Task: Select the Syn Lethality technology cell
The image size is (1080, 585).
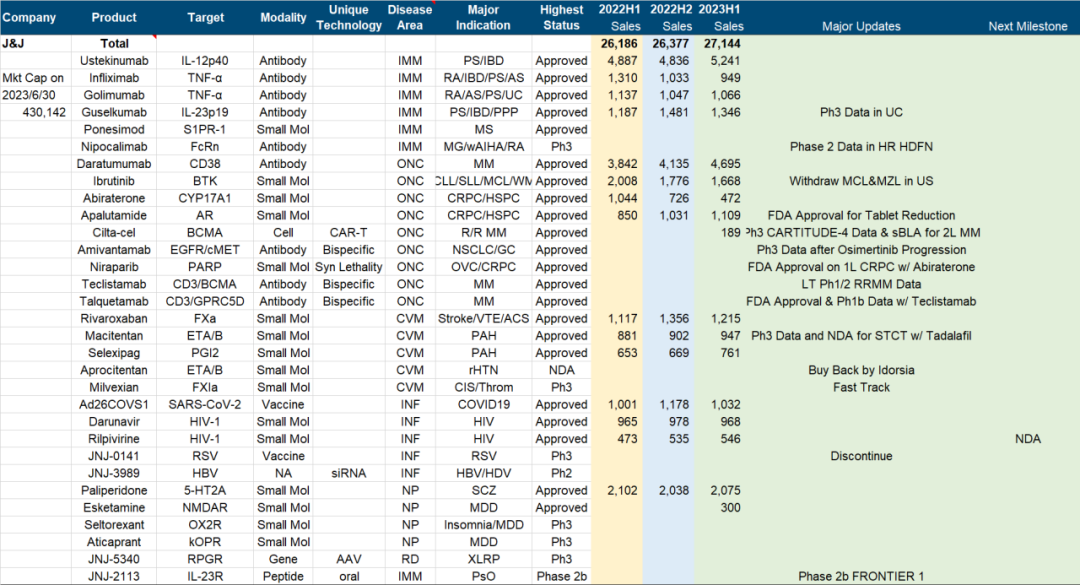Action: [x=349, y=267]
